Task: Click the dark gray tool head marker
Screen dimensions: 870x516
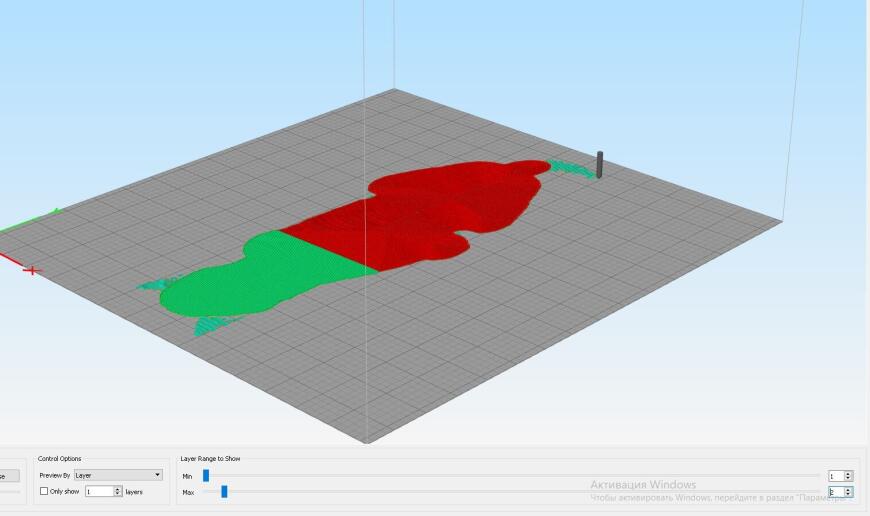Action: [600, 164]
